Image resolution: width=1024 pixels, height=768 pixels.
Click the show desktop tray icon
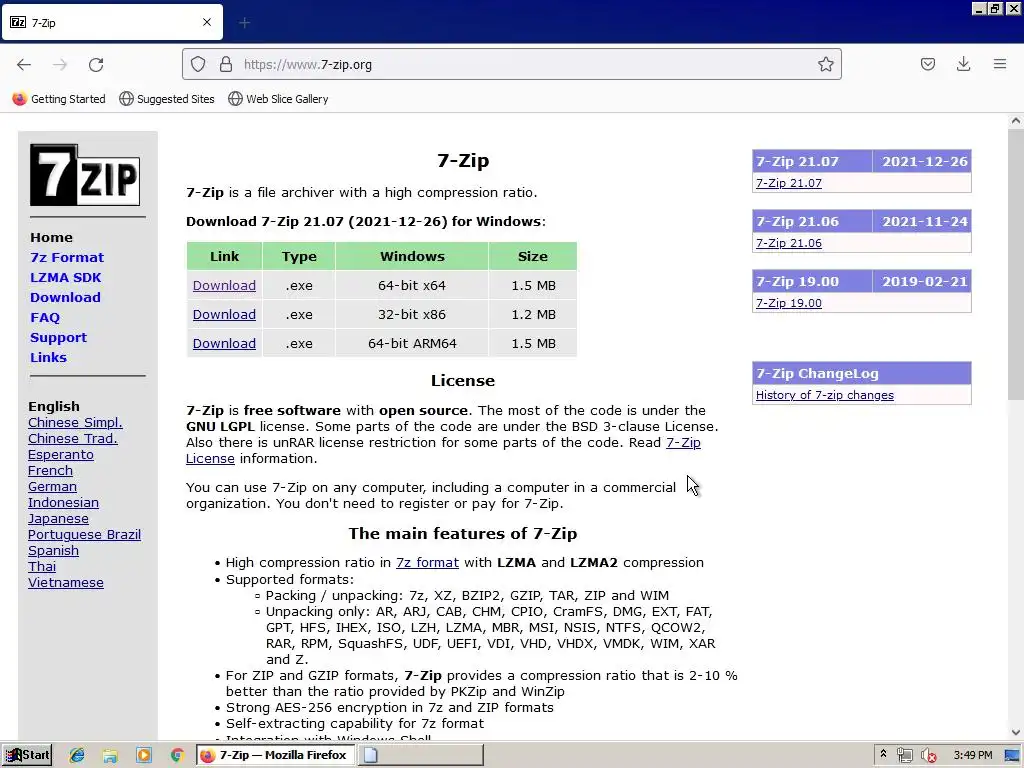[1012, 755]
